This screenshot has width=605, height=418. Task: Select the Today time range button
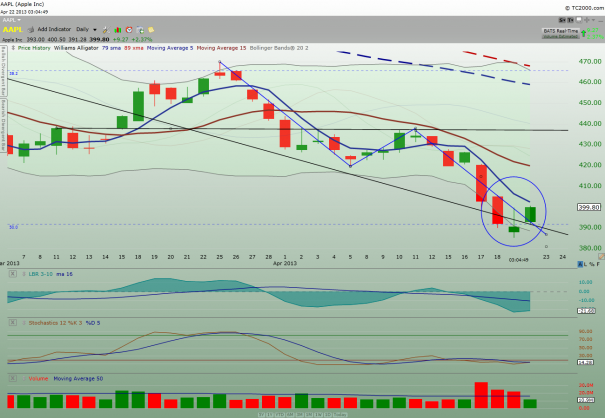(x=340, y=415)
